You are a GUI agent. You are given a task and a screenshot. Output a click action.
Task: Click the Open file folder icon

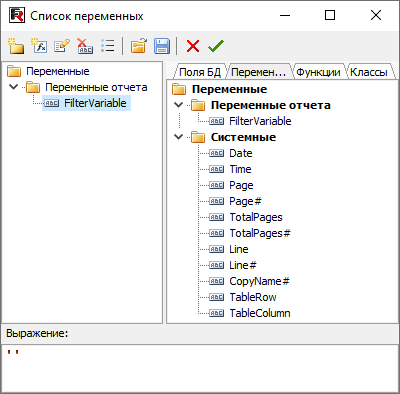[139, 46]
